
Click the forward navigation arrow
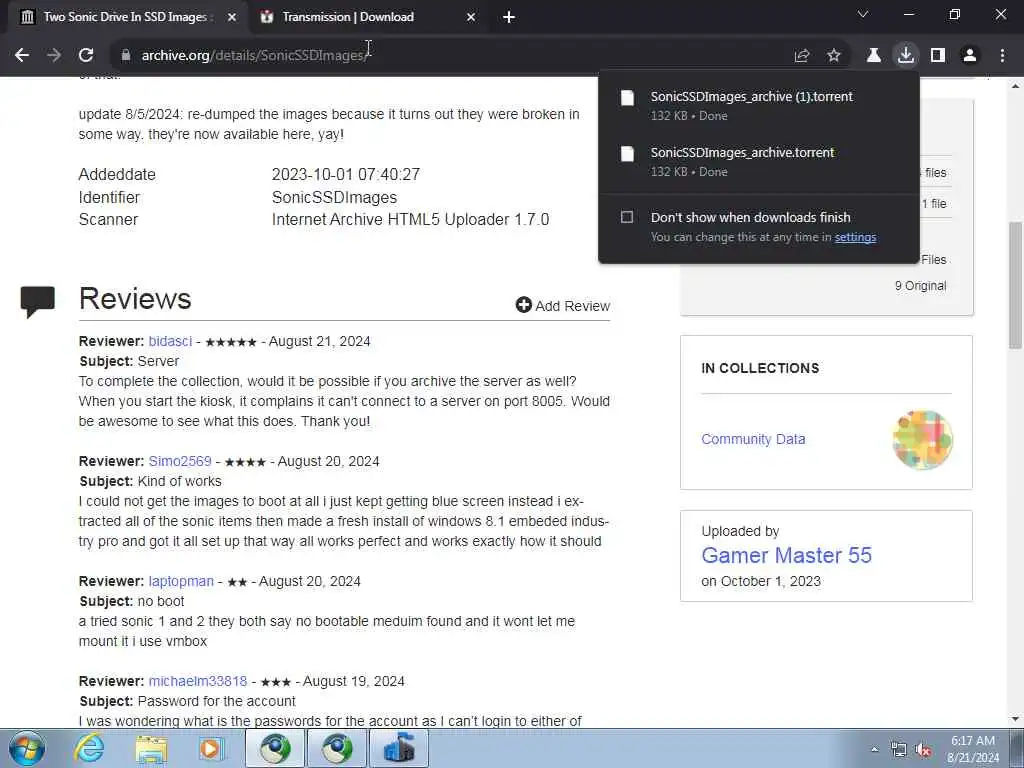coord(54,56)
